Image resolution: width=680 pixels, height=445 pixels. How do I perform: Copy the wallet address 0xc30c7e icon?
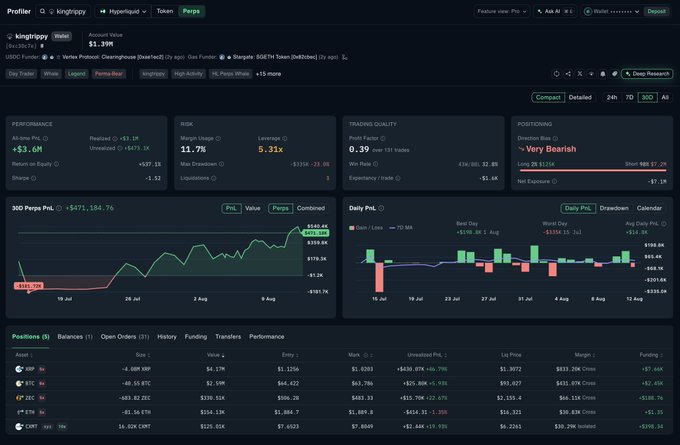42,46
